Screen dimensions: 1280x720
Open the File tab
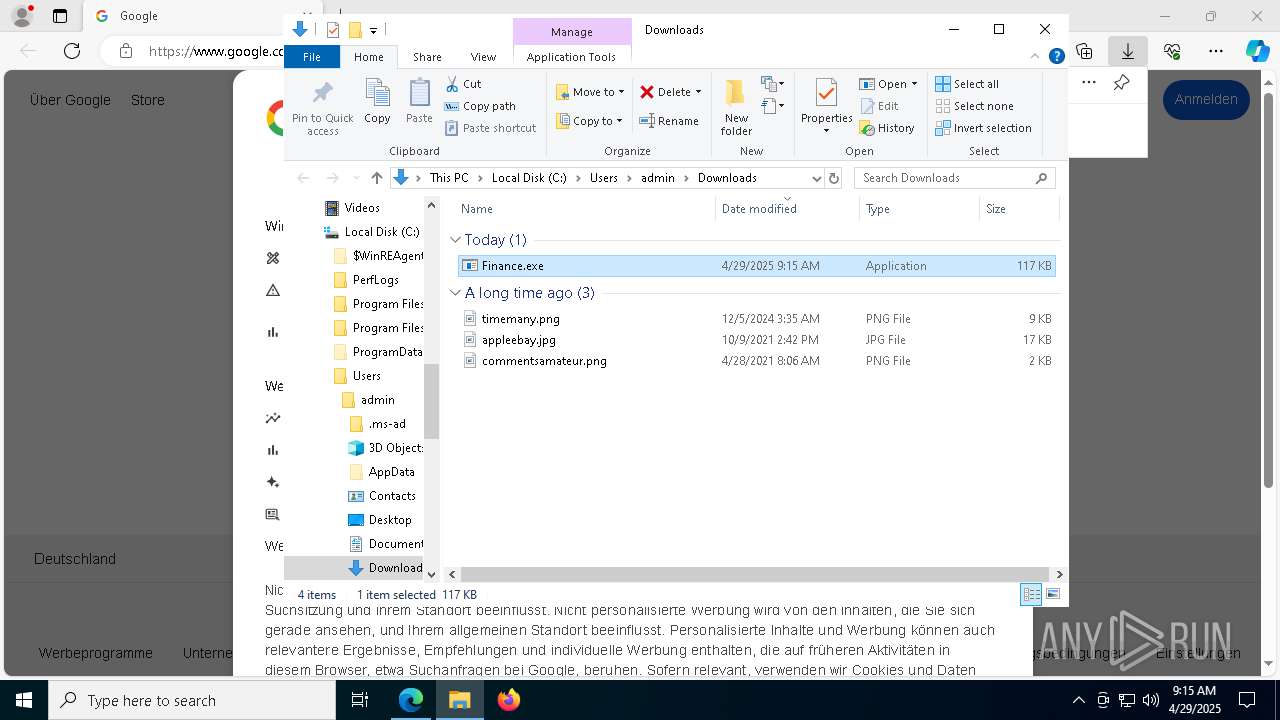click(312, 57)
